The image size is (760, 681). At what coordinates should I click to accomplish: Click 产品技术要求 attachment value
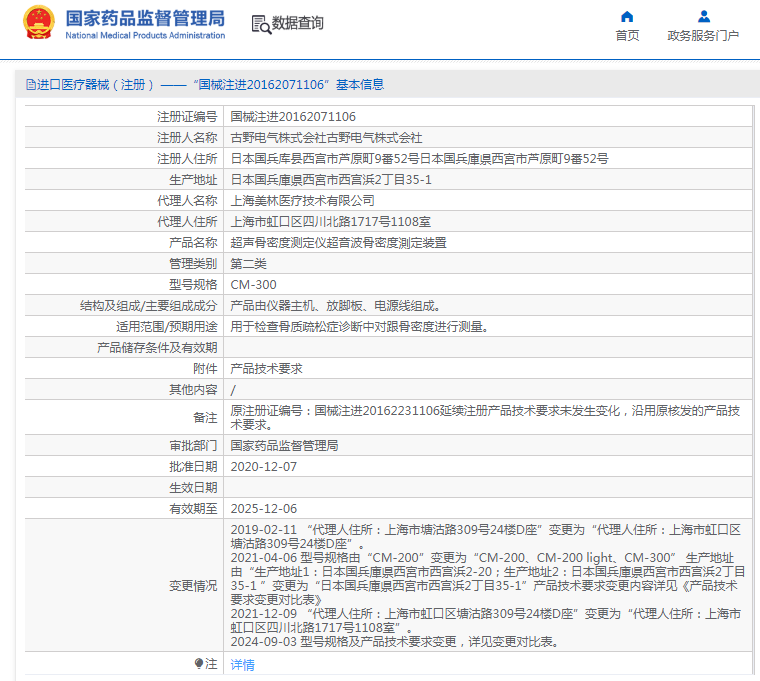[x=266, y=369]
